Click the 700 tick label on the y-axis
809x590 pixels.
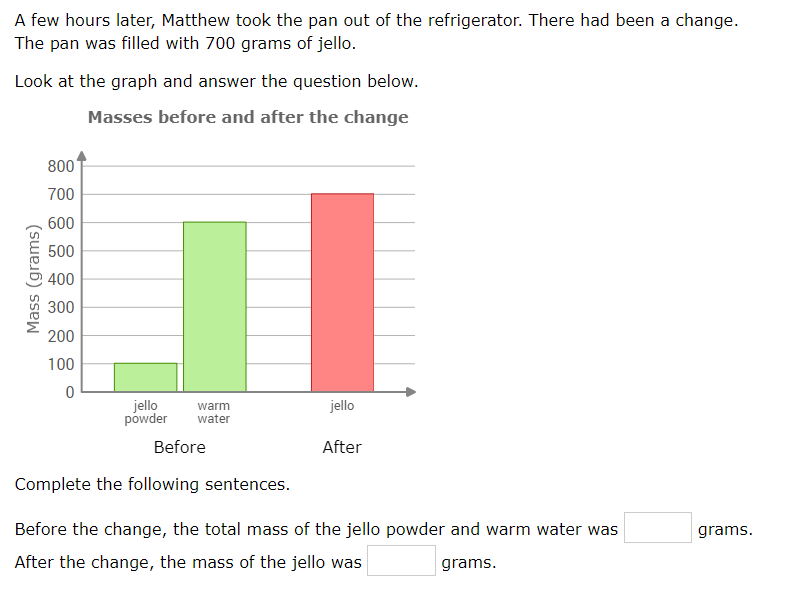[61, 194]
